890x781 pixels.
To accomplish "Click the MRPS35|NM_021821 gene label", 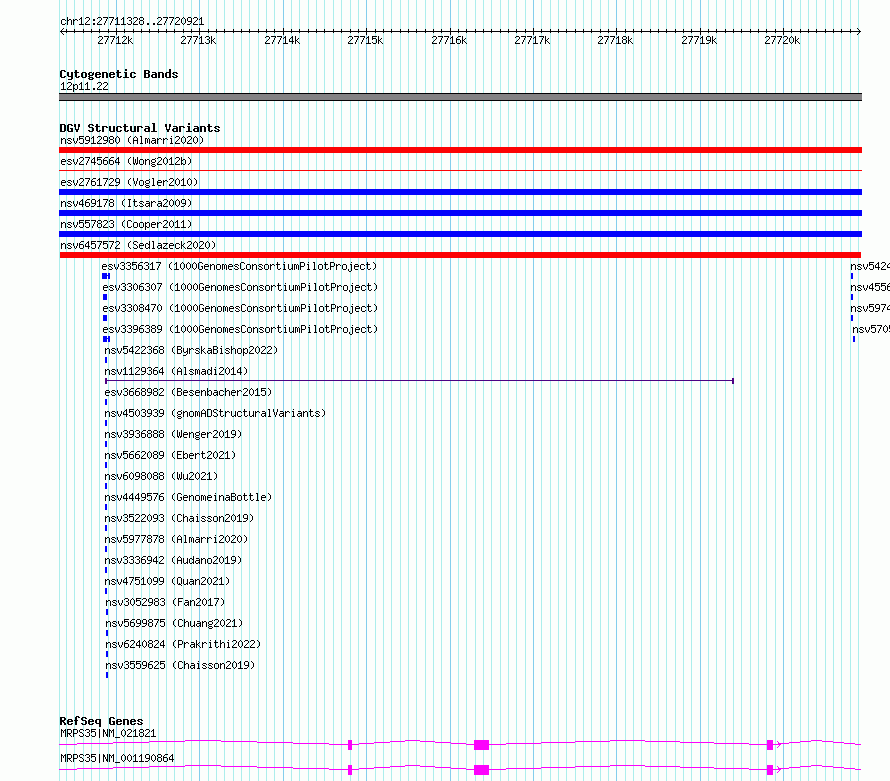I will pos(108,733).
